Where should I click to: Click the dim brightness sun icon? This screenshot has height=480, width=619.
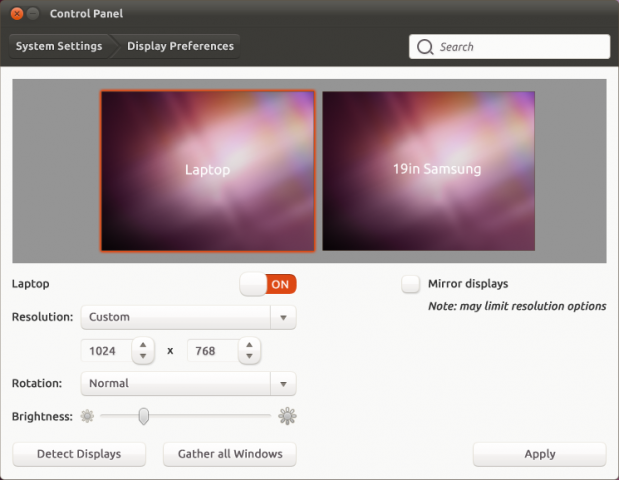pos(87,416)
